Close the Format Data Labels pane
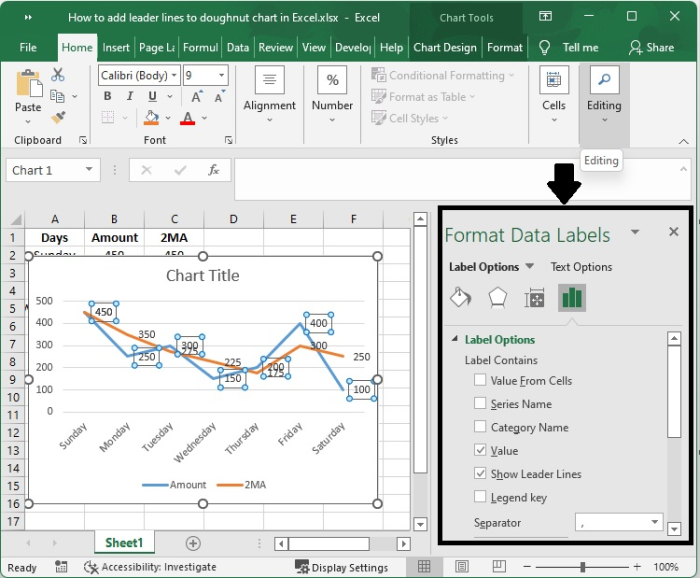 coord(674,232)
